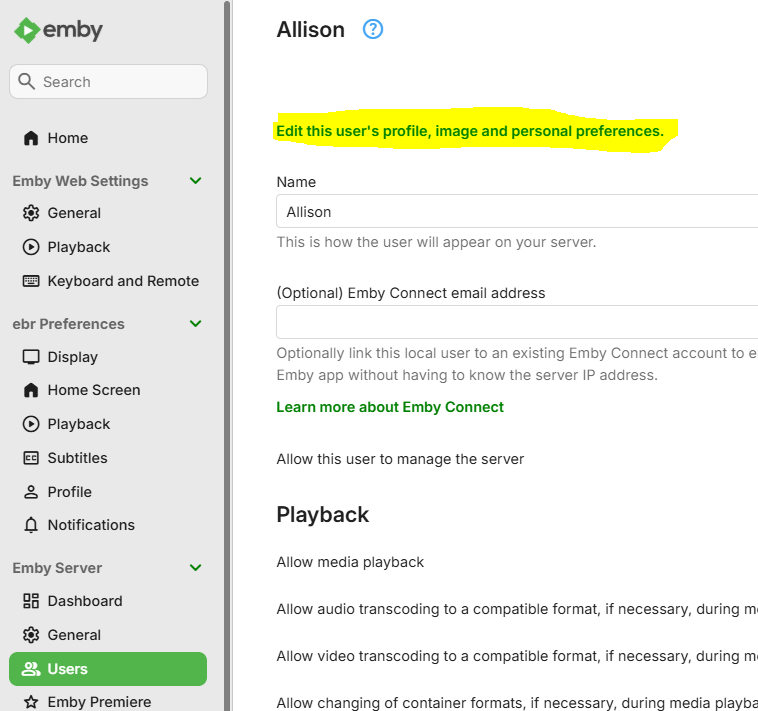Collapse the ebr Preferences section
The image size is (758, 711).
pyautogui.click(x=196, y=324)
